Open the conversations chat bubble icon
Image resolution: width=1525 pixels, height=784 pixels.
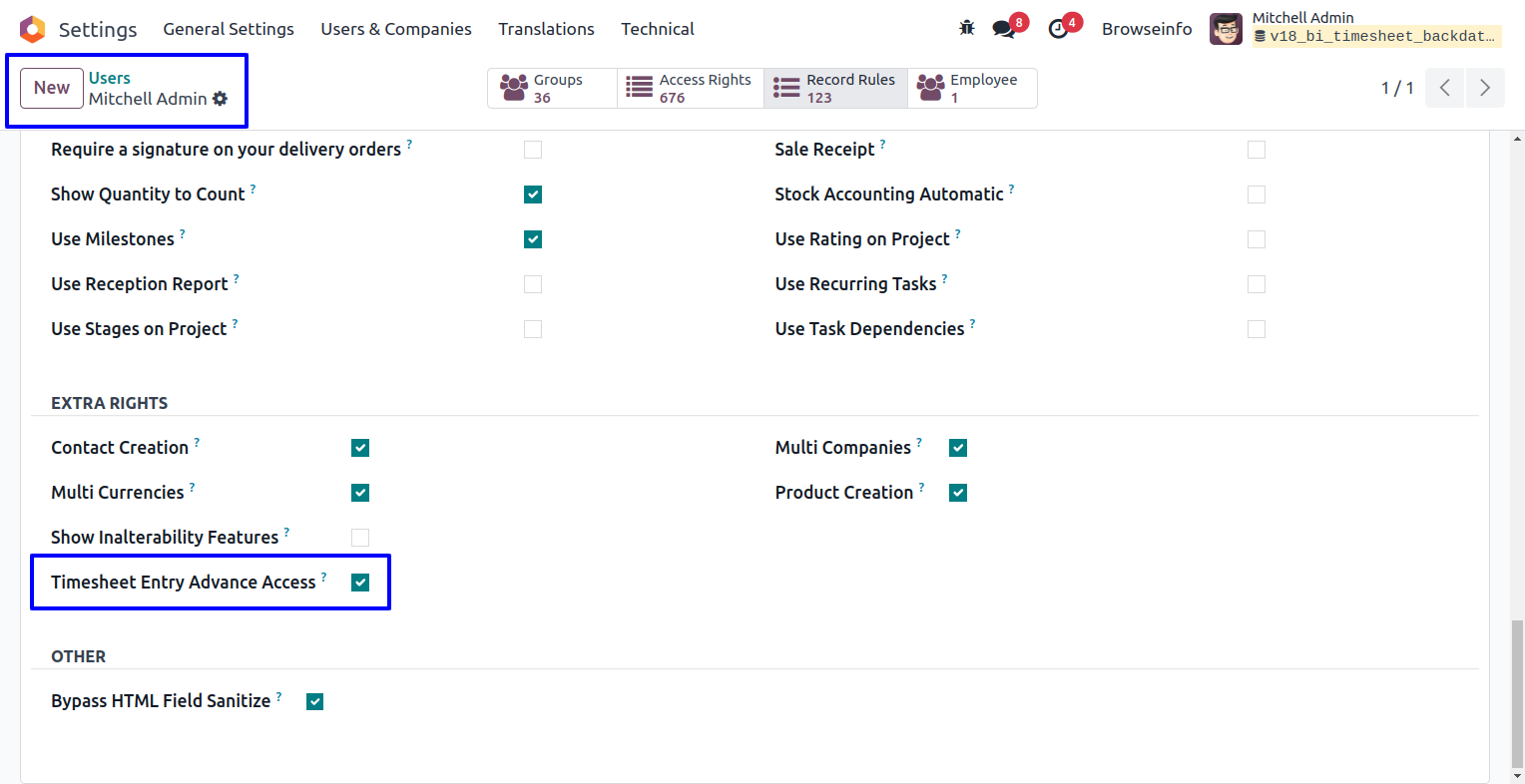click(1004, 29)
